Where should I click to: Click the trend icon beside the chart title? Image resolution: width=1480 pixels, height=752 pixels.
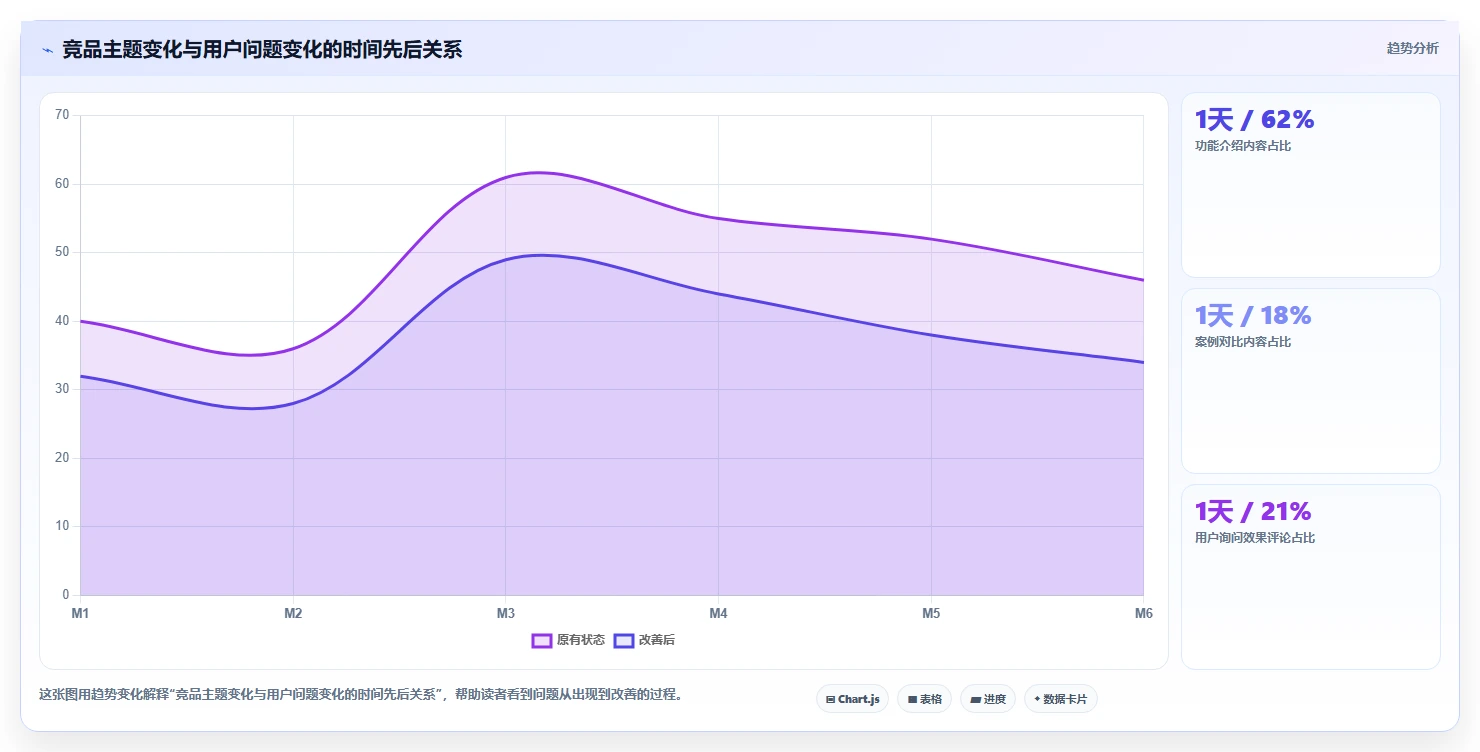pyautogui.click(x=47, y=50)
